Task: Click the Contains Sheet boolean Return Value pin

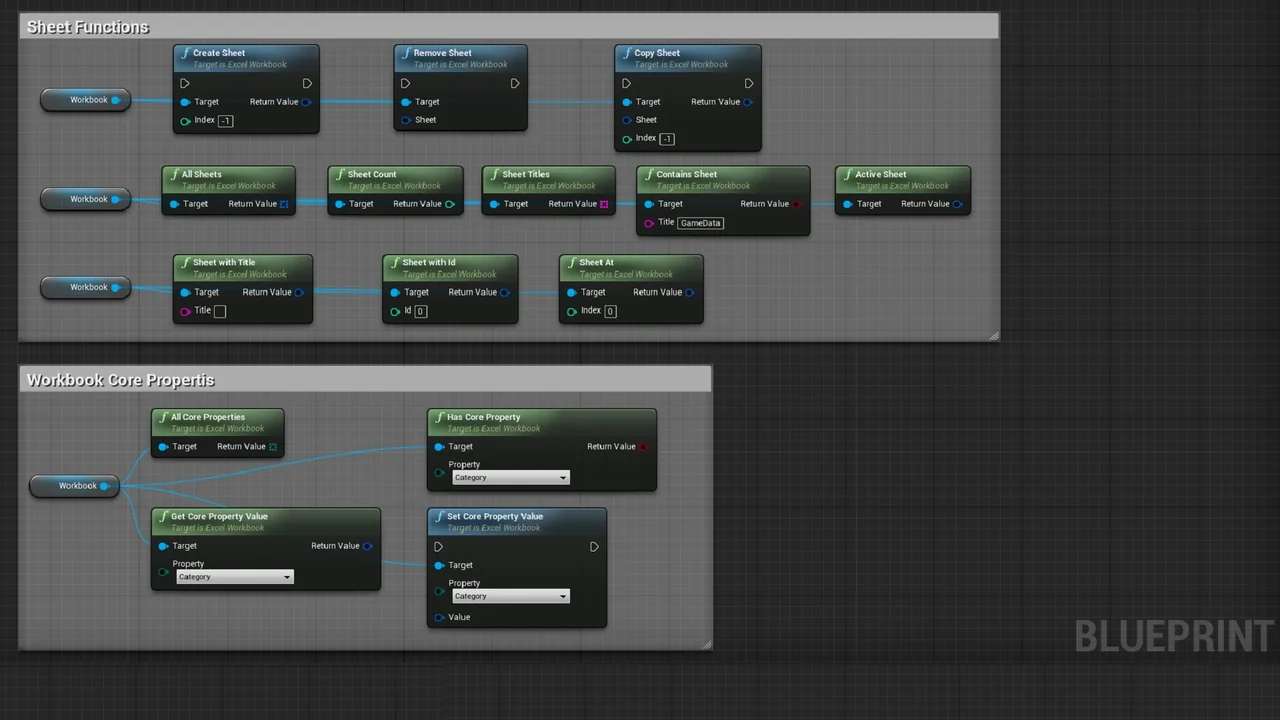Action: pos(797,204)
